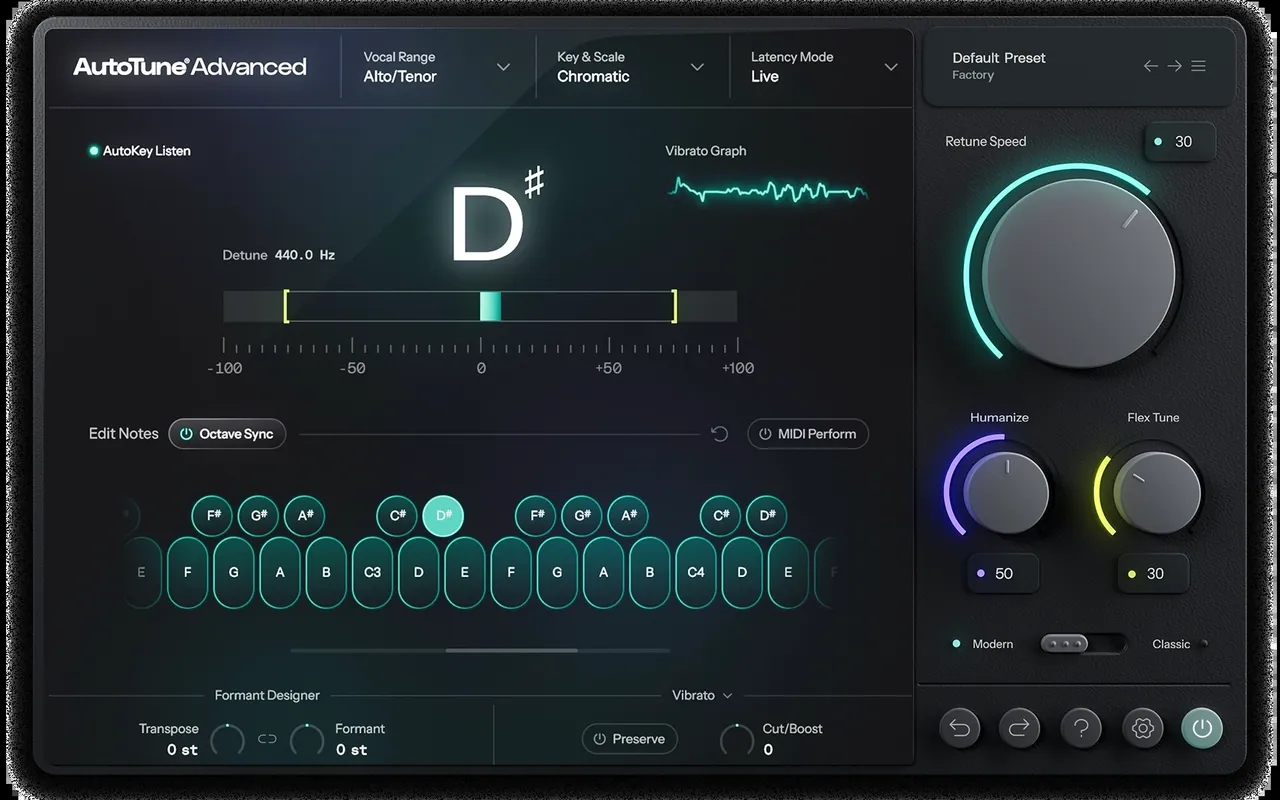This screenshot has width=1280, height=800.
Task: Click the redo arrow button
Action: click(1019, 728)
